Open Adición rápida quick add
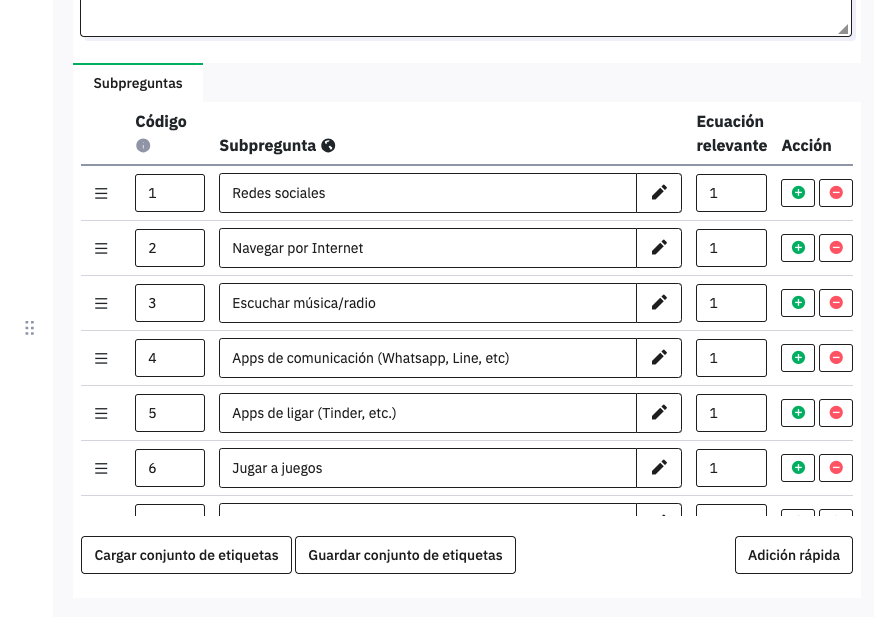Viewport: 874px width, 617px height. coord(793,555)
